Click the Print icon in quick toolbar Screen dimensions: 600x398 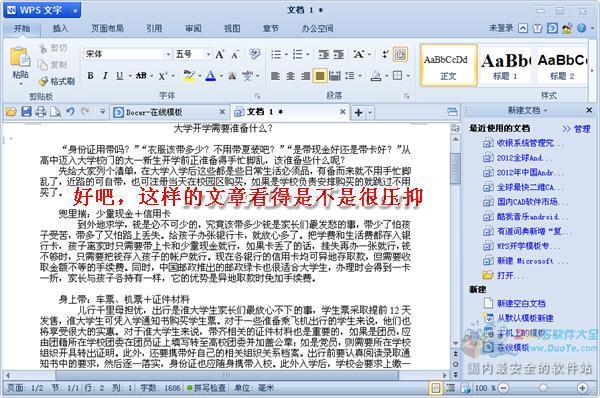click(41, 112)
